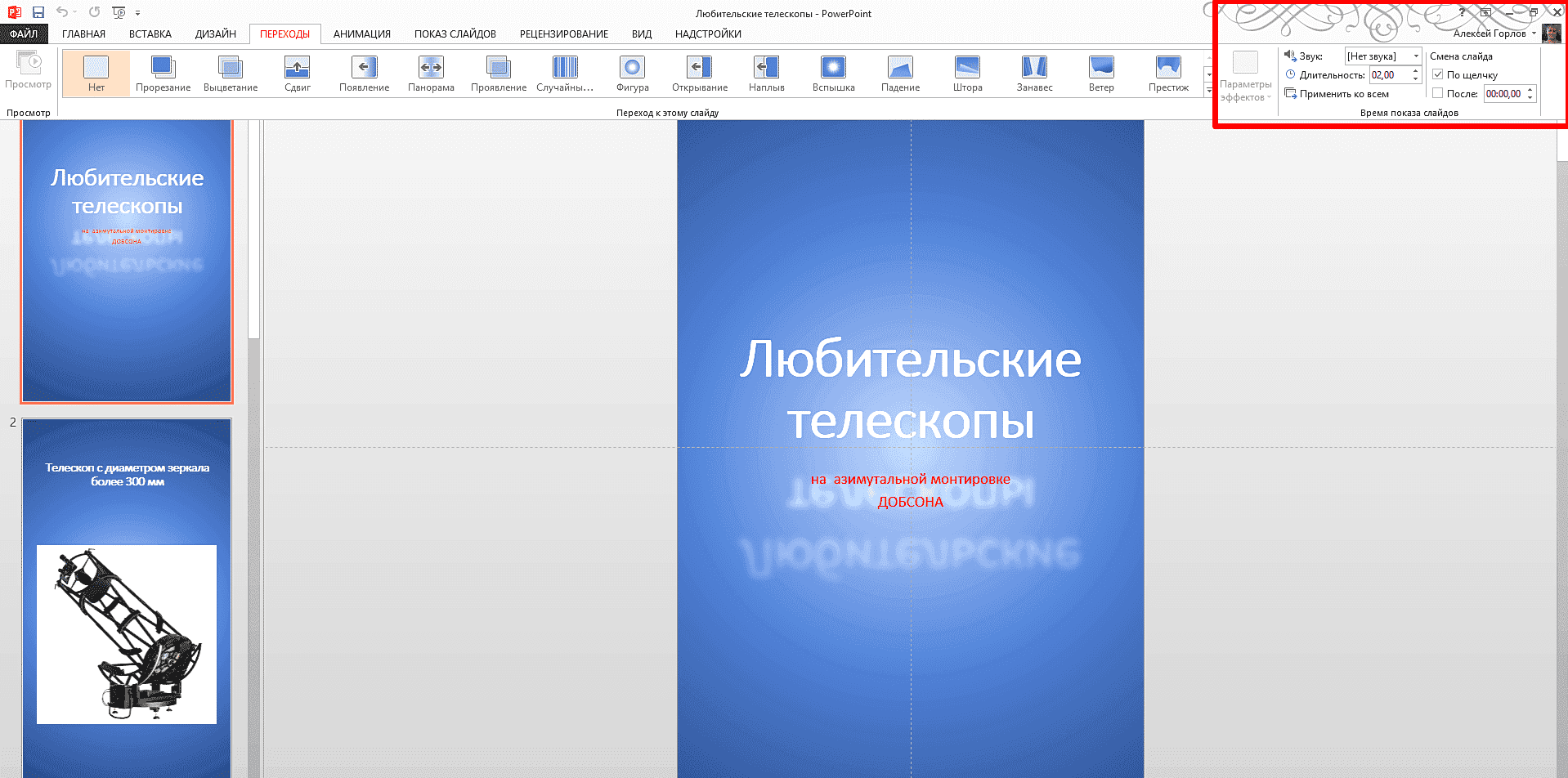This screenshot has width=1568, height=778.
Task: Apply the Престиж transition
Action: pos(1167,74)
